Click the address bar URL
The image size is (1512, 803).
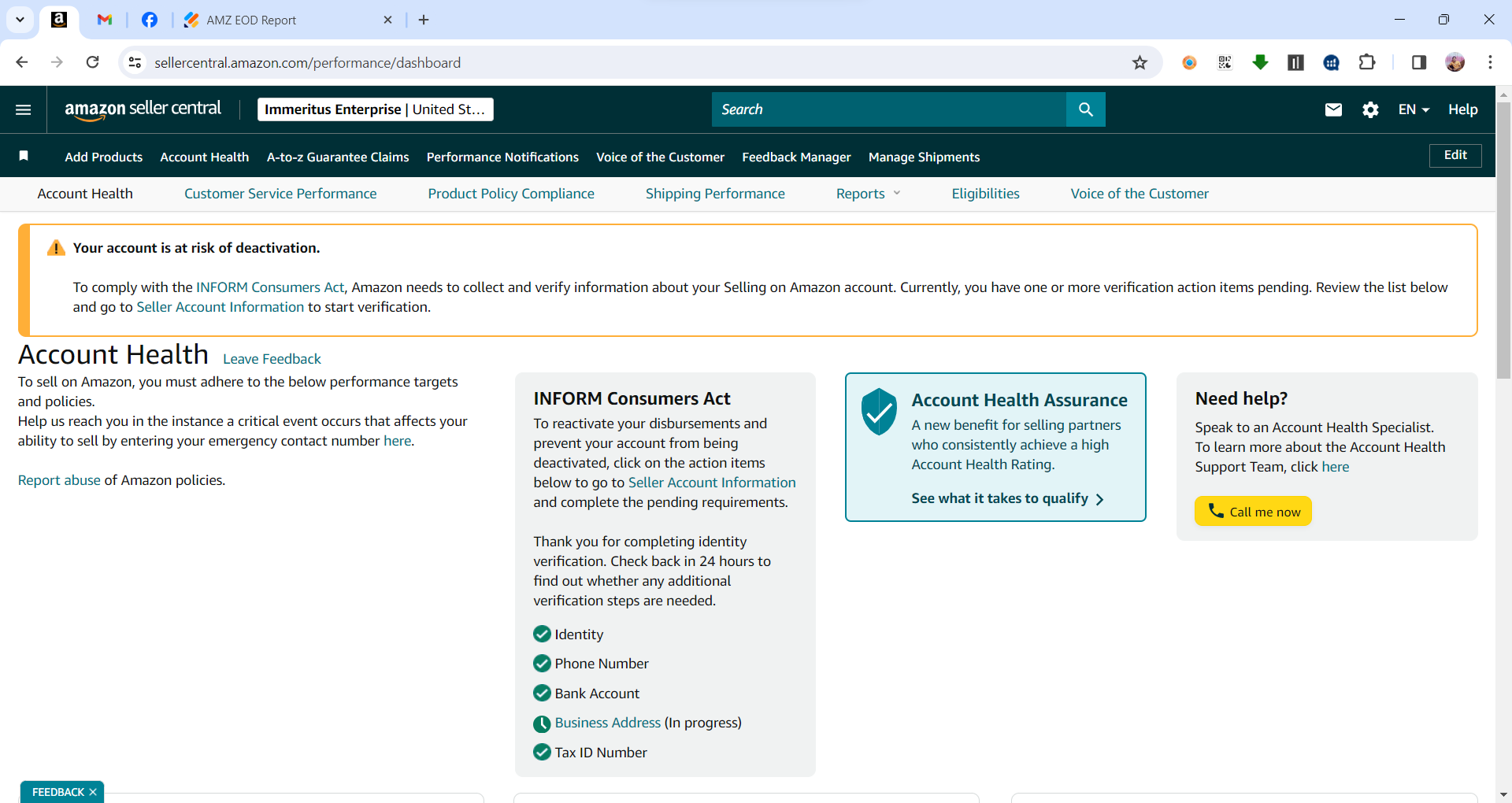307,62
